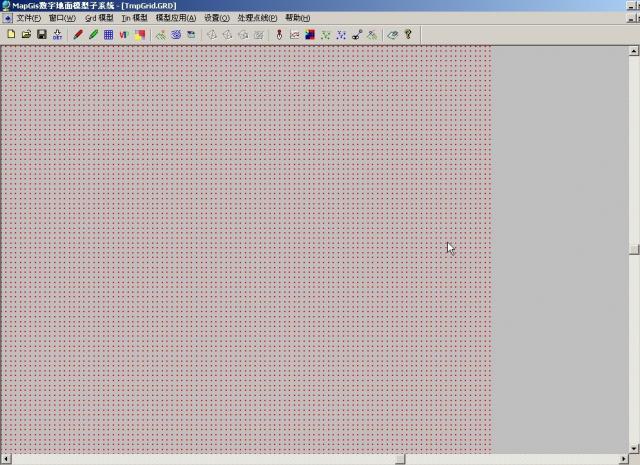Click the eraser icon in toolbar
The height and width of the screenshot is (465, 640).
tap(393, 34)
